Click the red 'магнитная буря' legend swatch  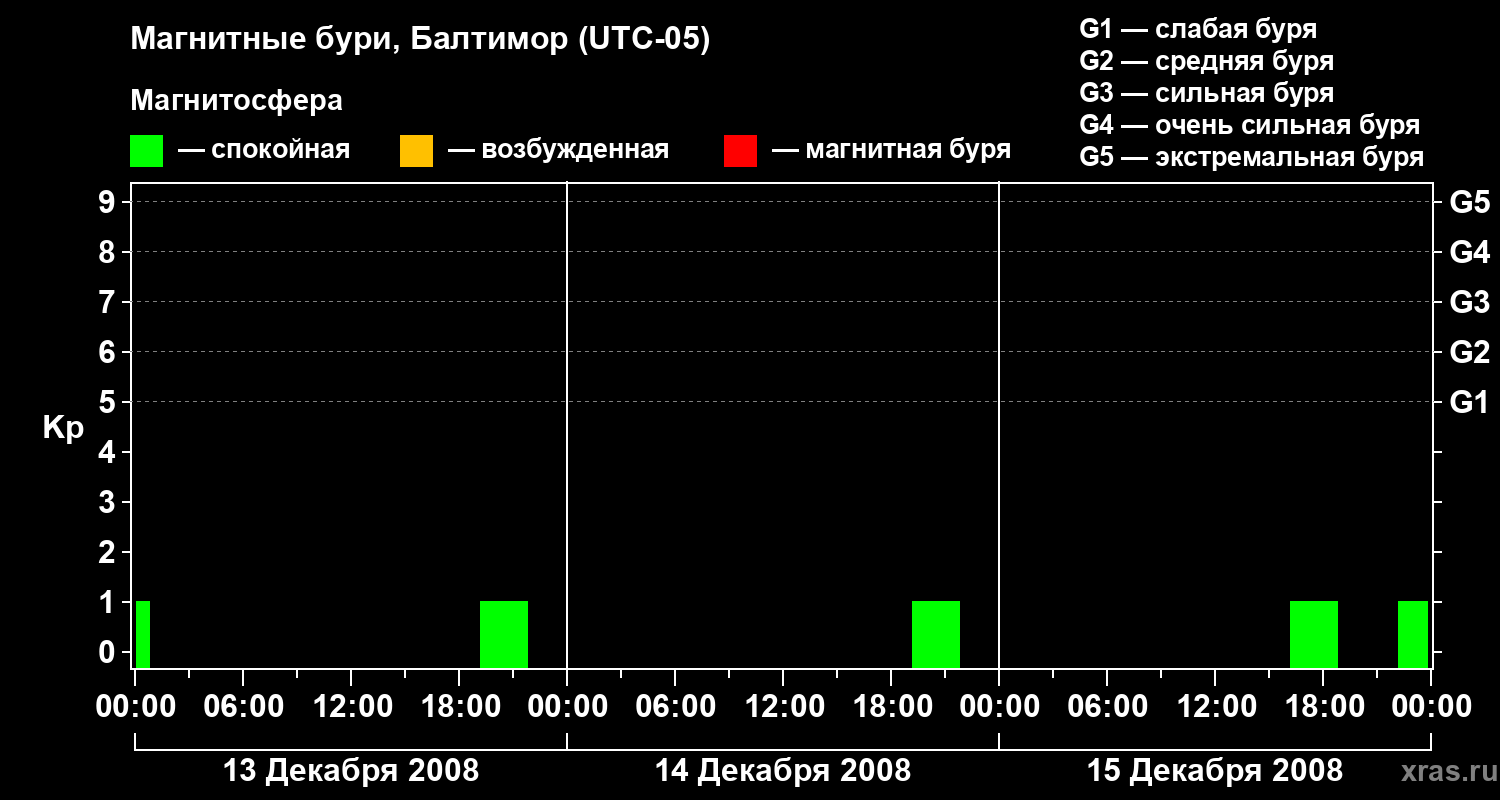[x=740, y=150]
